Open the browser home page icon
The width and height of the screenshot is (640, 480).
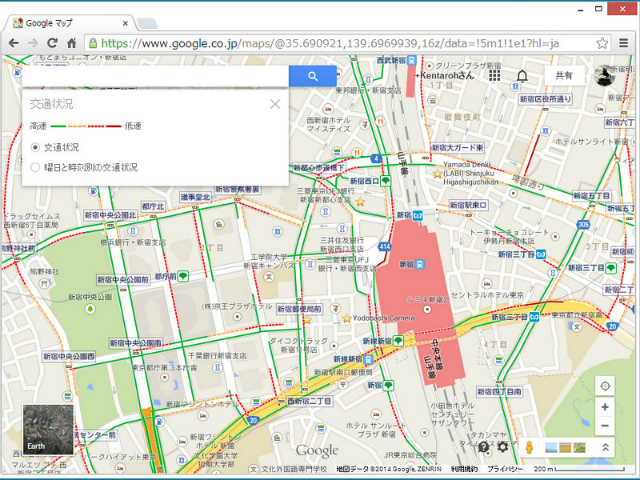[x=71, y=43]
